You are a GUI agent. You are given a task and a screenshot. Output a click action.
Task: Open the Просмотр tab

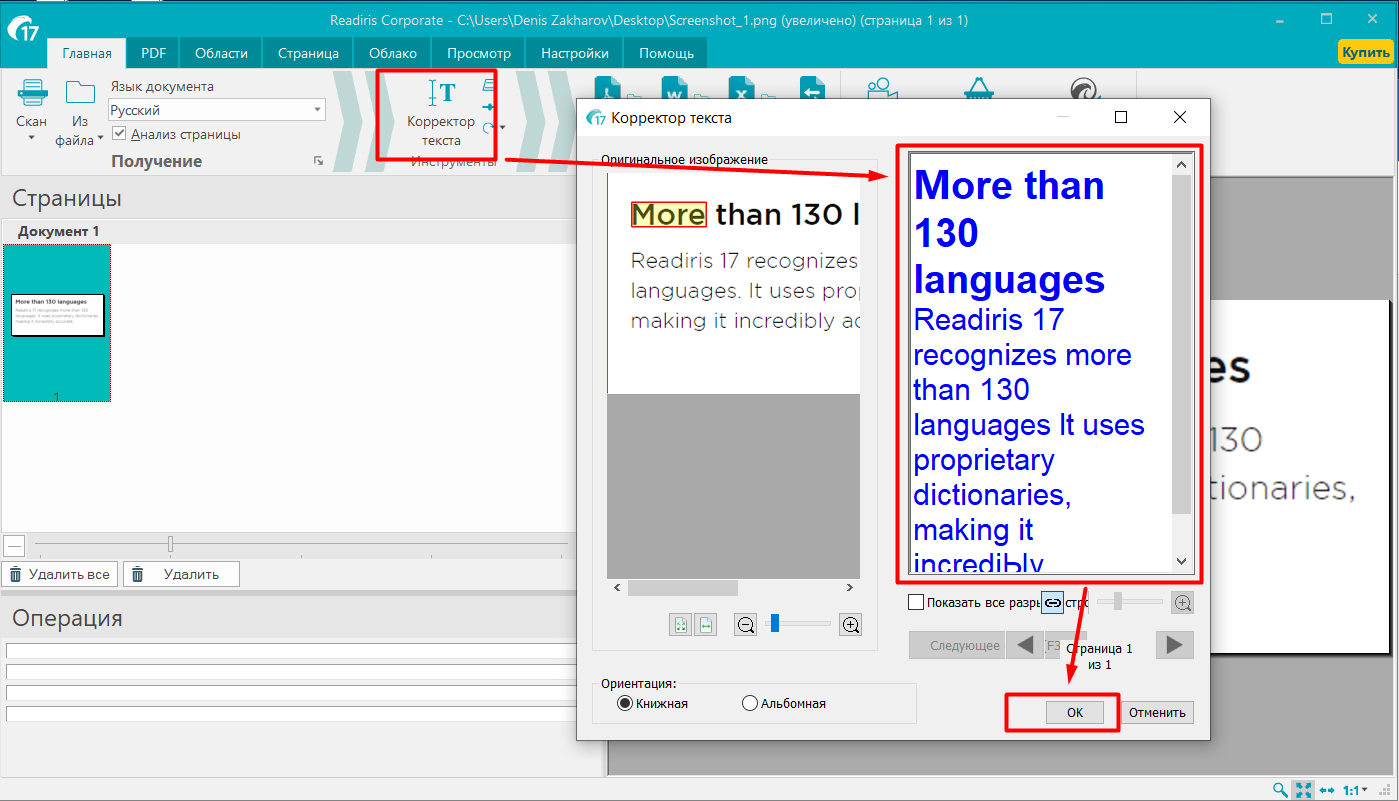479,53
